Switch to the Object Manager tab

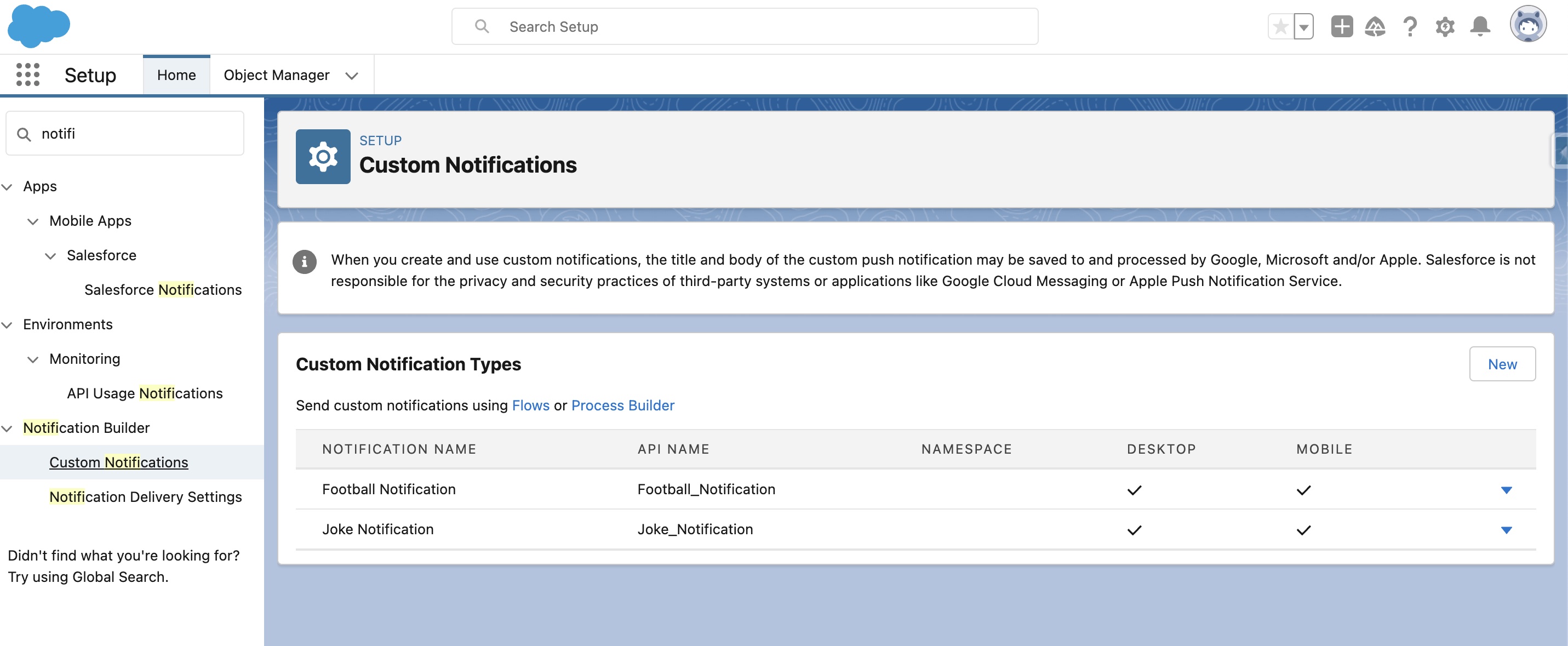(276, 75)
